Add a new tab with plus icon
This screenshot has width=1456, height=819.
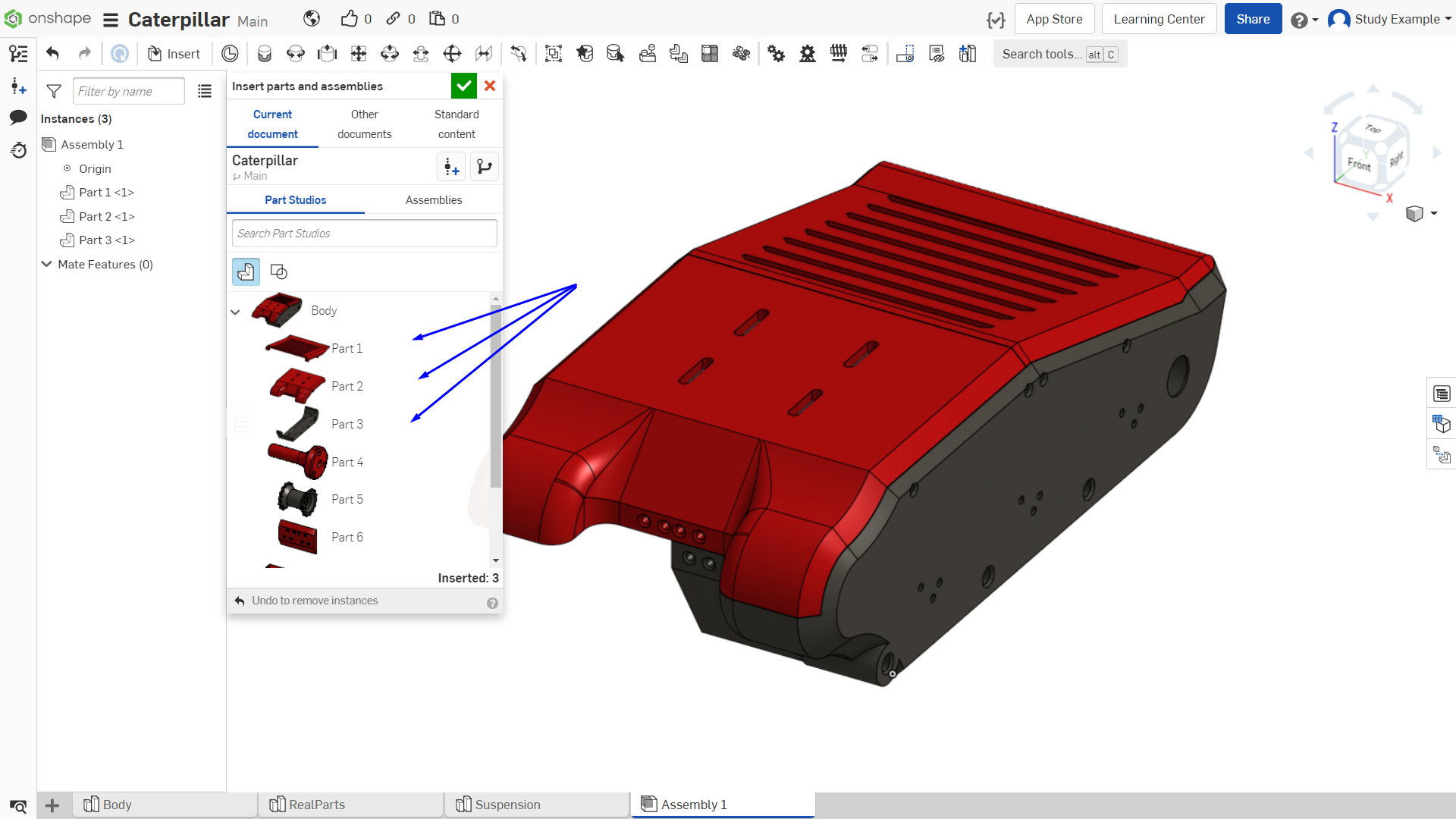(52, 805)
